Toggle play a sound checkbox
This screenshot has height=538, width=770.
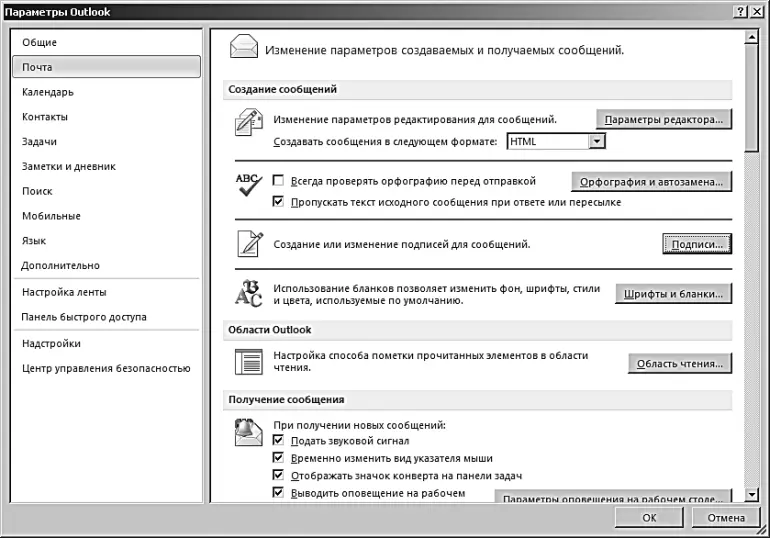click(x=278, y=440)
